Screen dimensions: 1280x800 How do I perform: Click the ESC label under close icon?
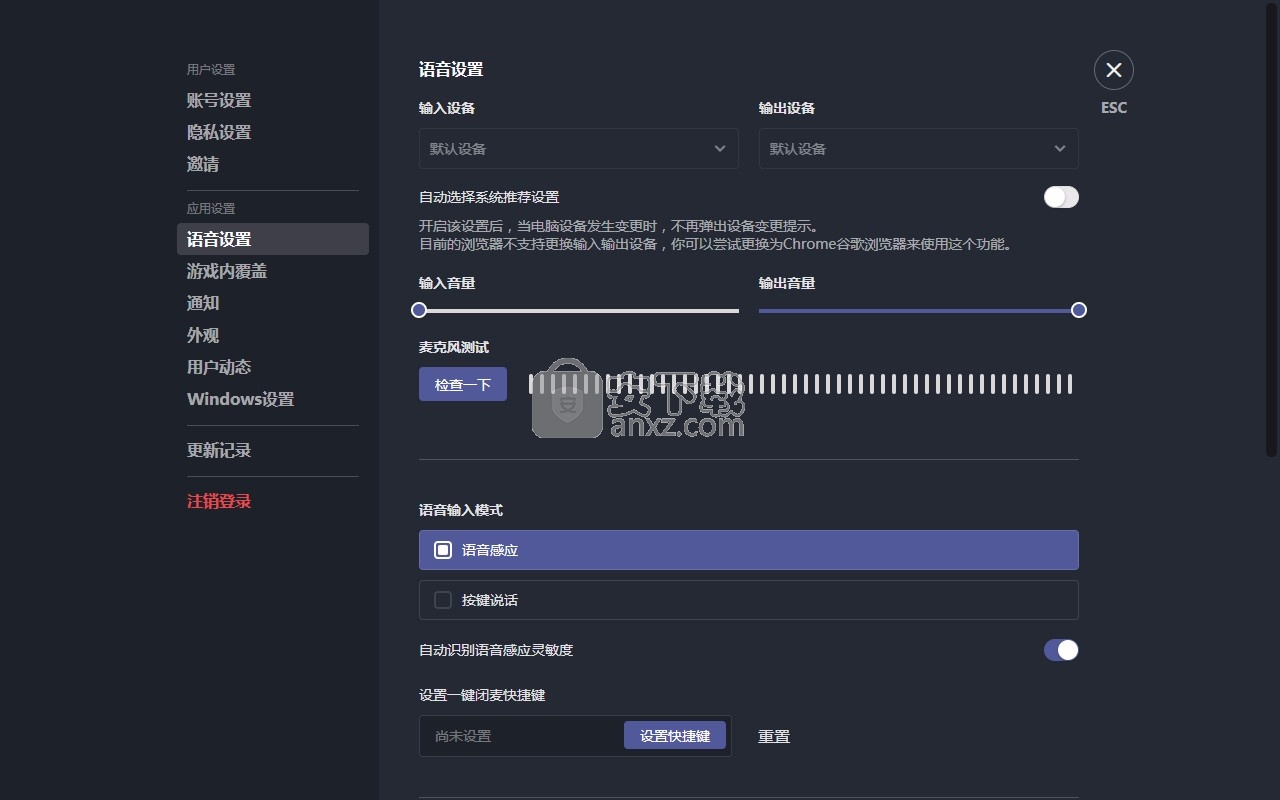(x=1114, y=108)
